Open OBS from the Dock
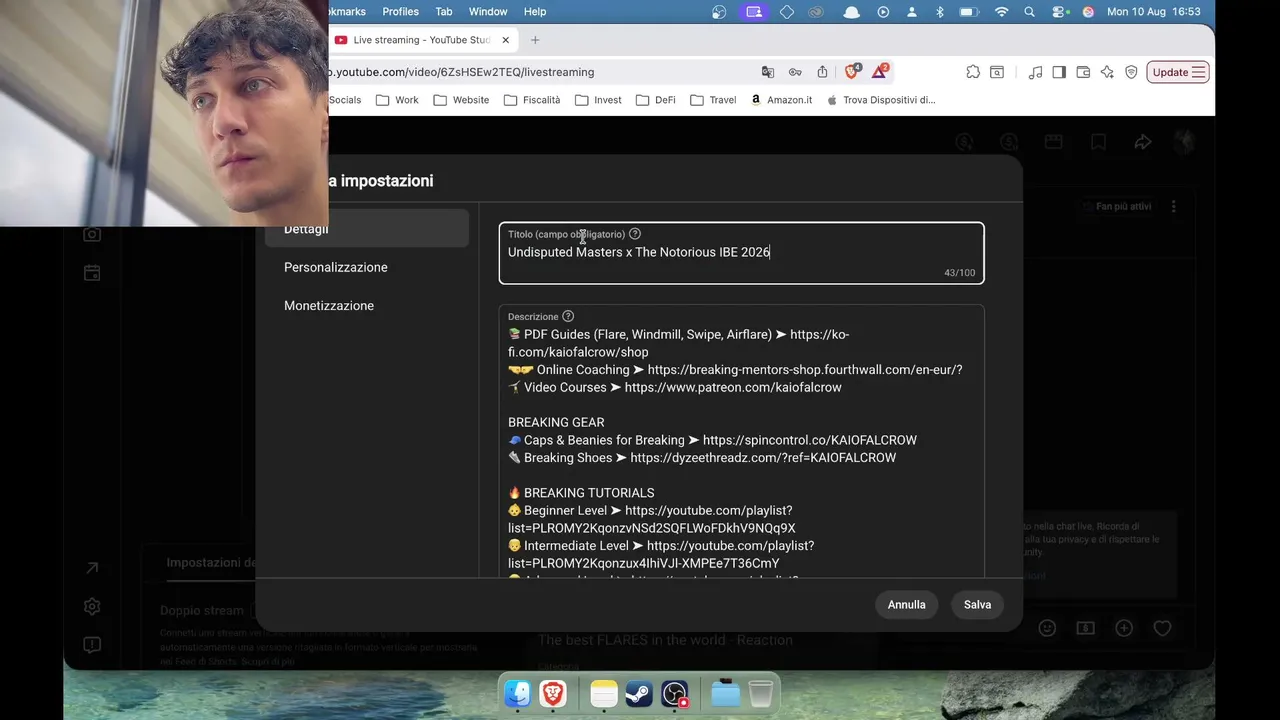The image size is (1280, 720). click(x=675, y=693)
